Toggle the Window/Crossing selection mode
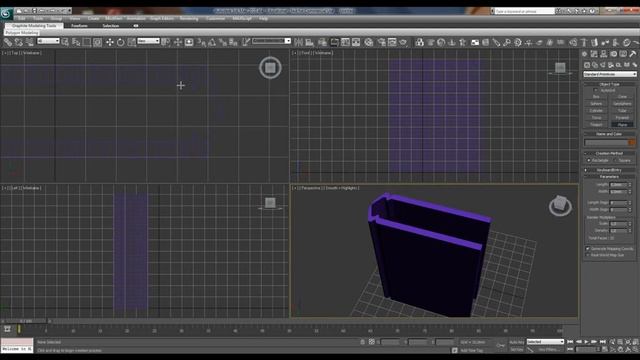Viewport: 640px width, 360px height. (x=97, y=42)
